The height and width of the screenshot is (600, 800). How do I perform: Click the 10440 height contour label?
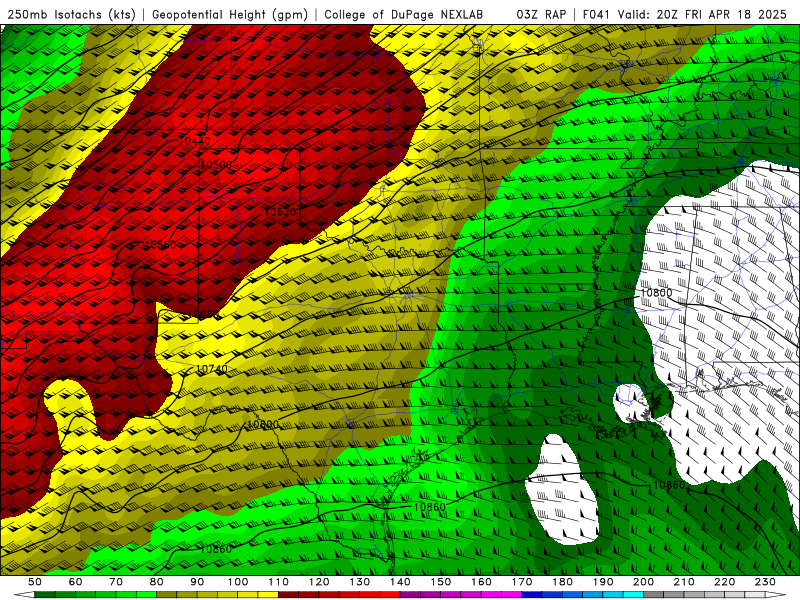pyautogui.click(x=195, y=141)
